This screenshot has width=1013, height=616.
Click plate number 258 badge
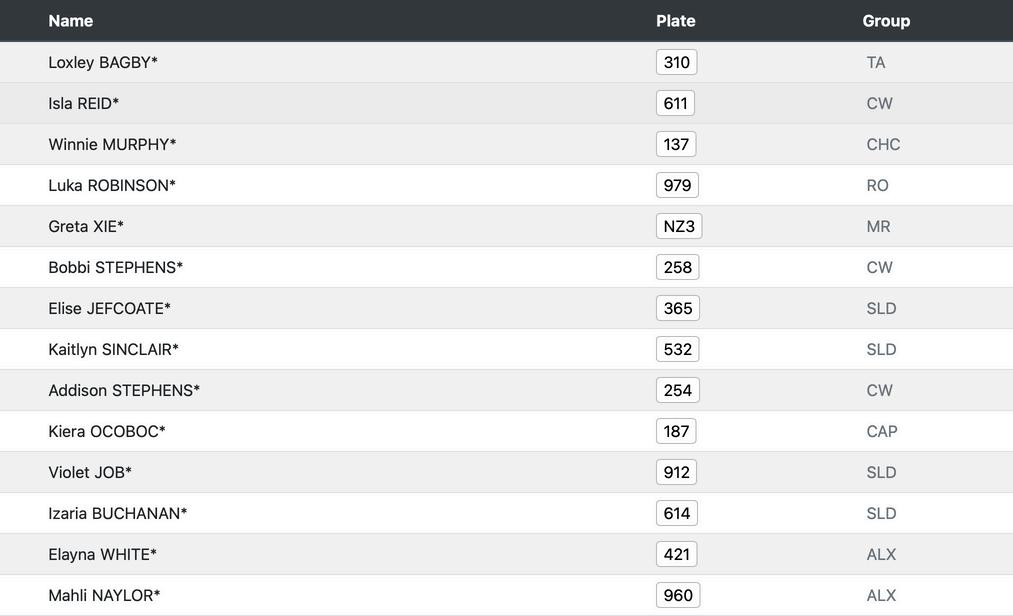pyautogui.click(x=678, y=267)
